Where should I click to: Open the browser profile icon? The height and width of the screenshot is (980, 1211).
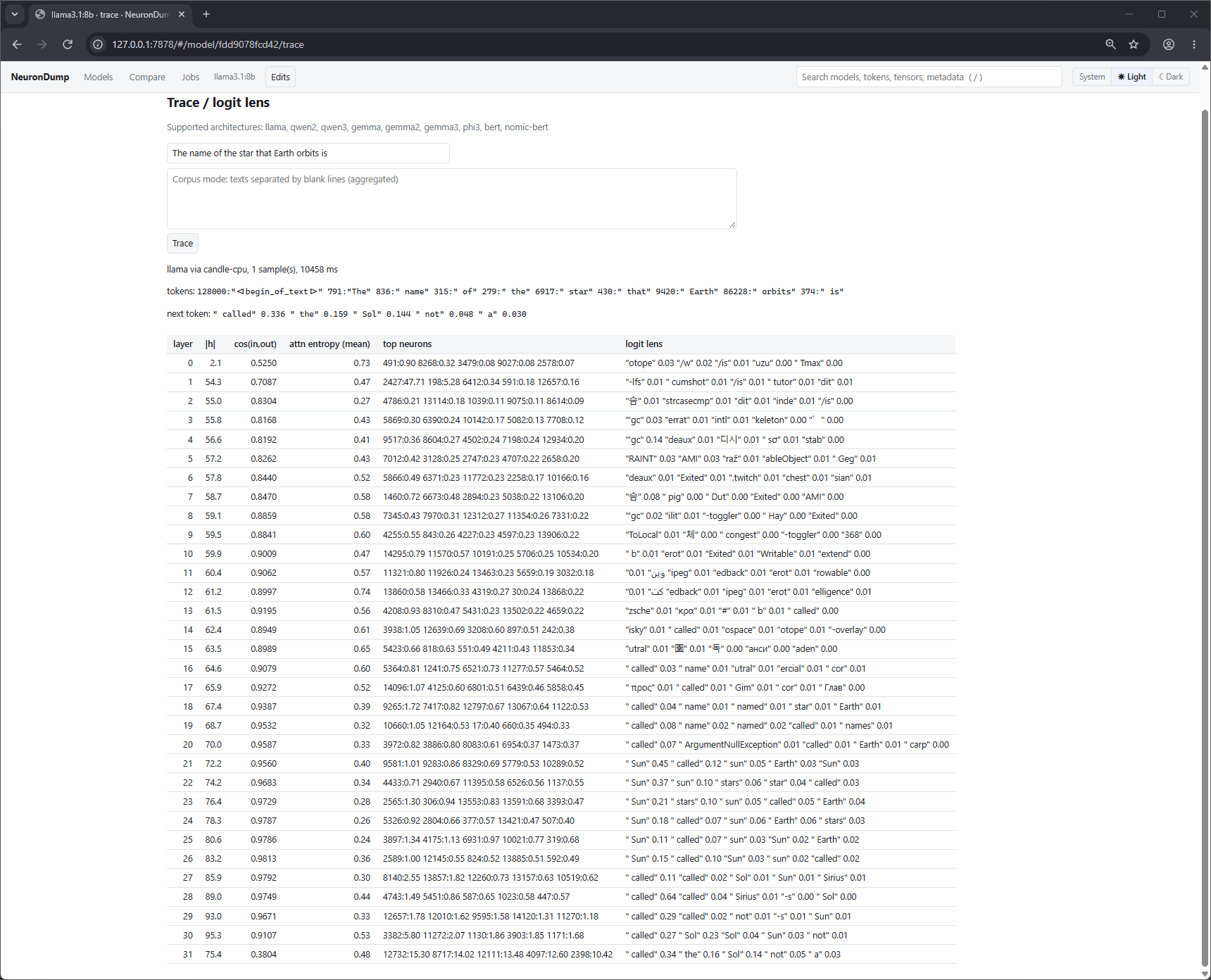pos(1169,44)
